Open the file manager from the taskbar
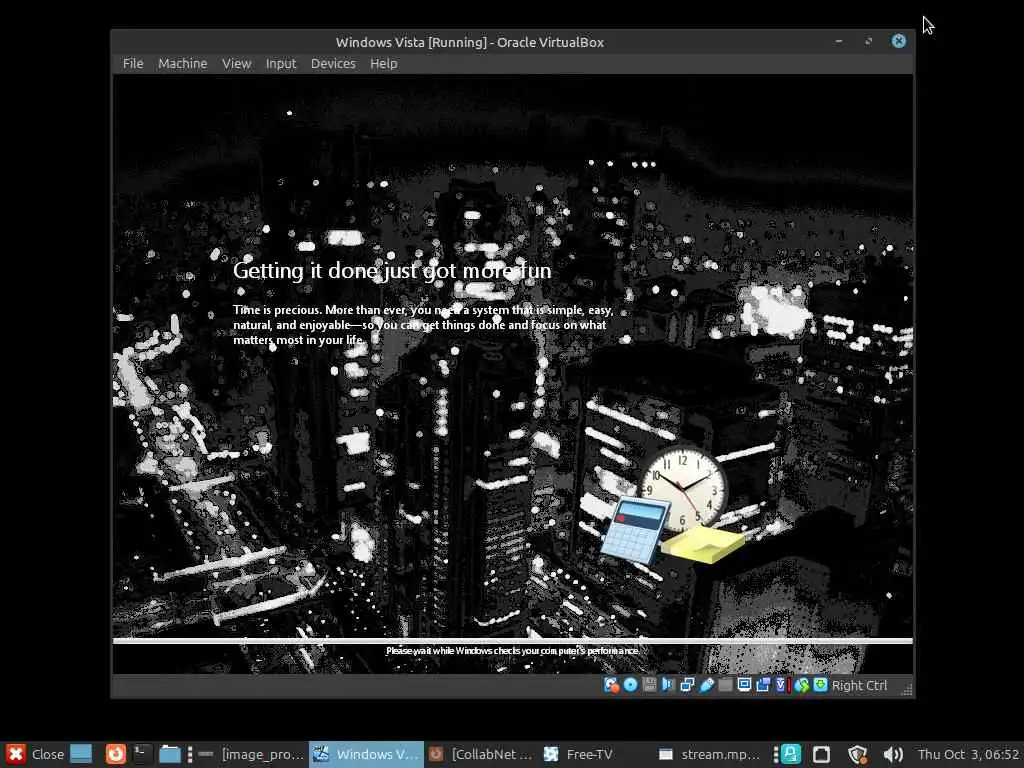1024x768 pixels. (170, 754)
